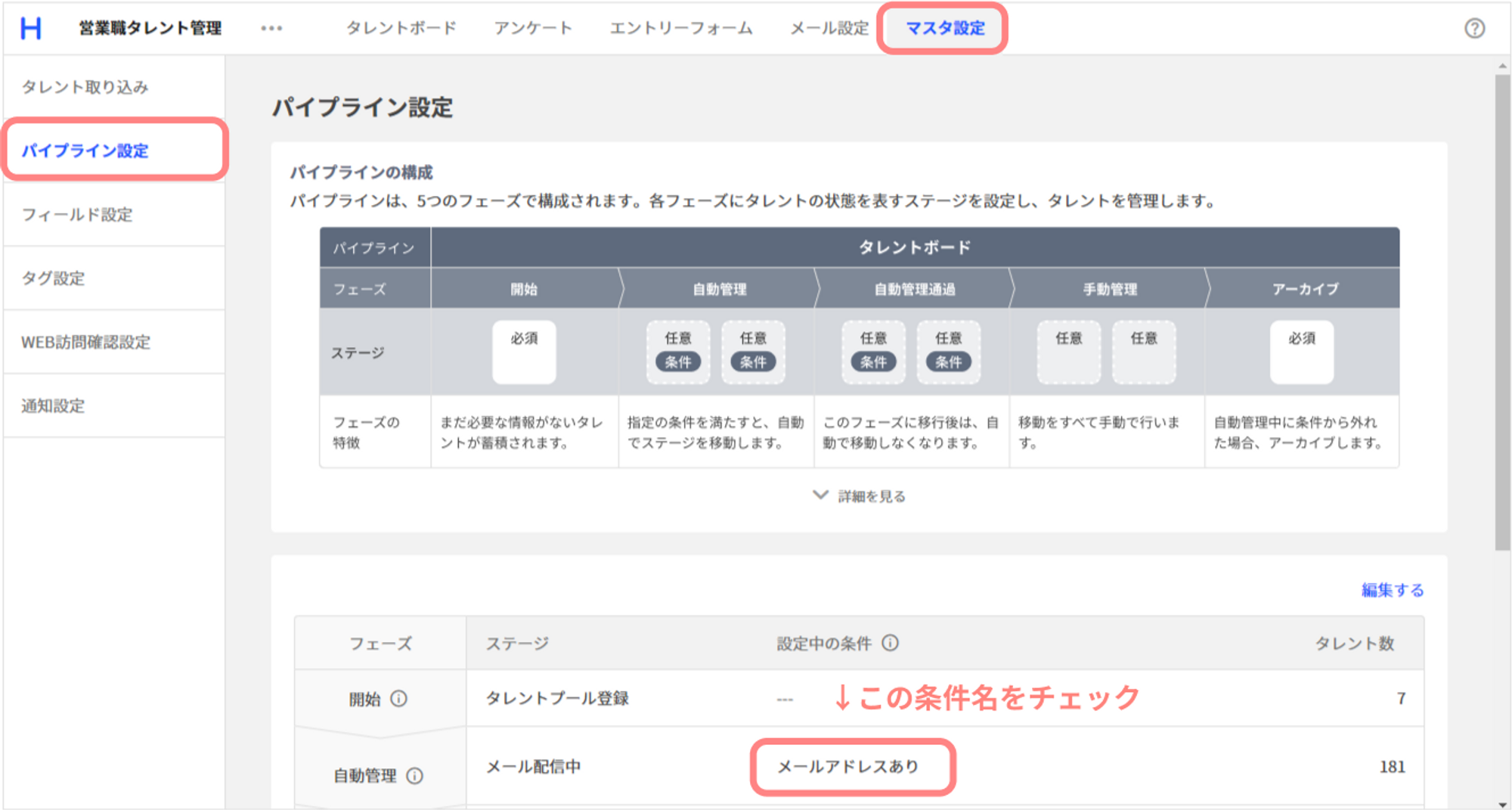Click タレント数 column header
Viewport: 1512px width, 810px height.
[x=1354, y=644]
